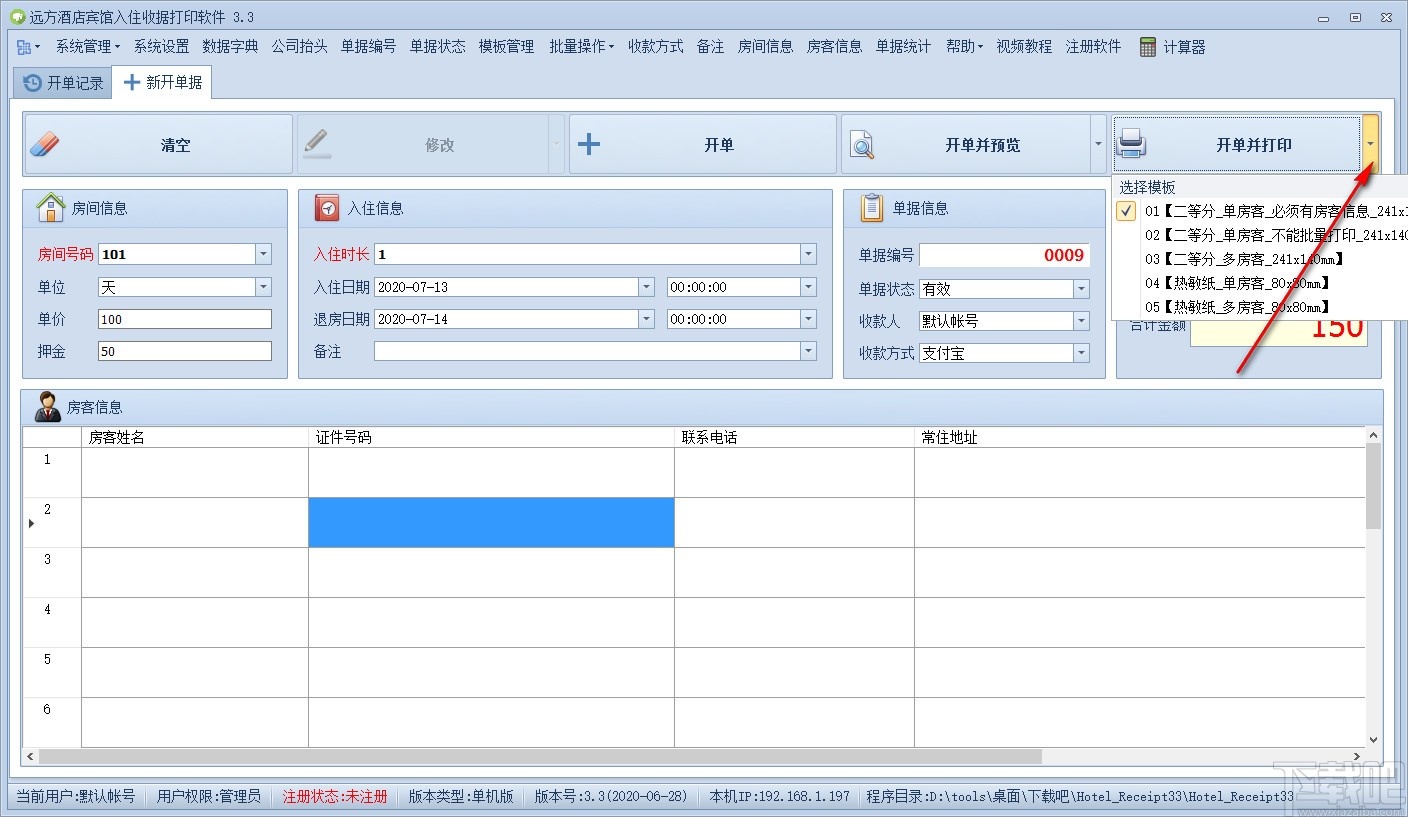This screenshot has width=1408, height=817.
Task: Click the clipboard icon in 单据信息 panel
Action: [872, 207]
